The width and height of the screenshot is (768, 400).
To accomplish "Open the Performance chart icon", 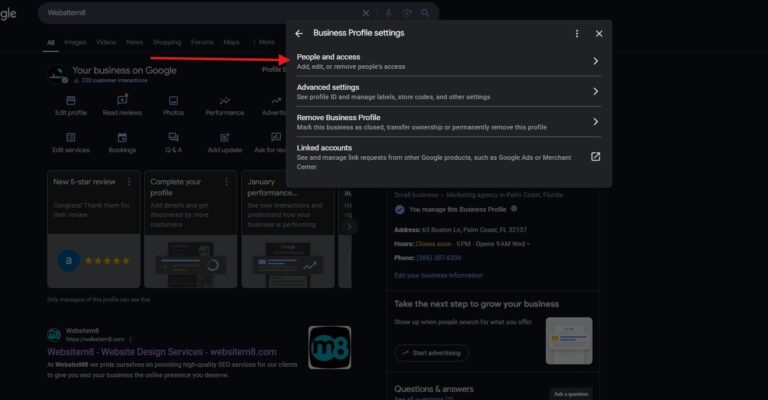I will (x=224, y=101).
